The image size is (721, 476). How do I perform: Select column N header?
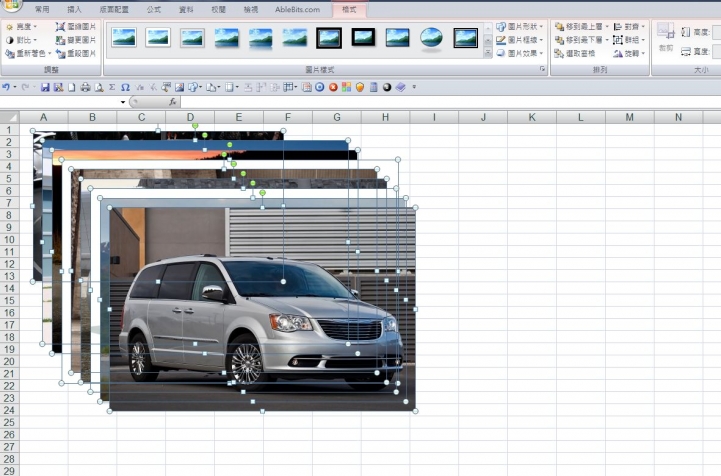(x=678, y=117)
